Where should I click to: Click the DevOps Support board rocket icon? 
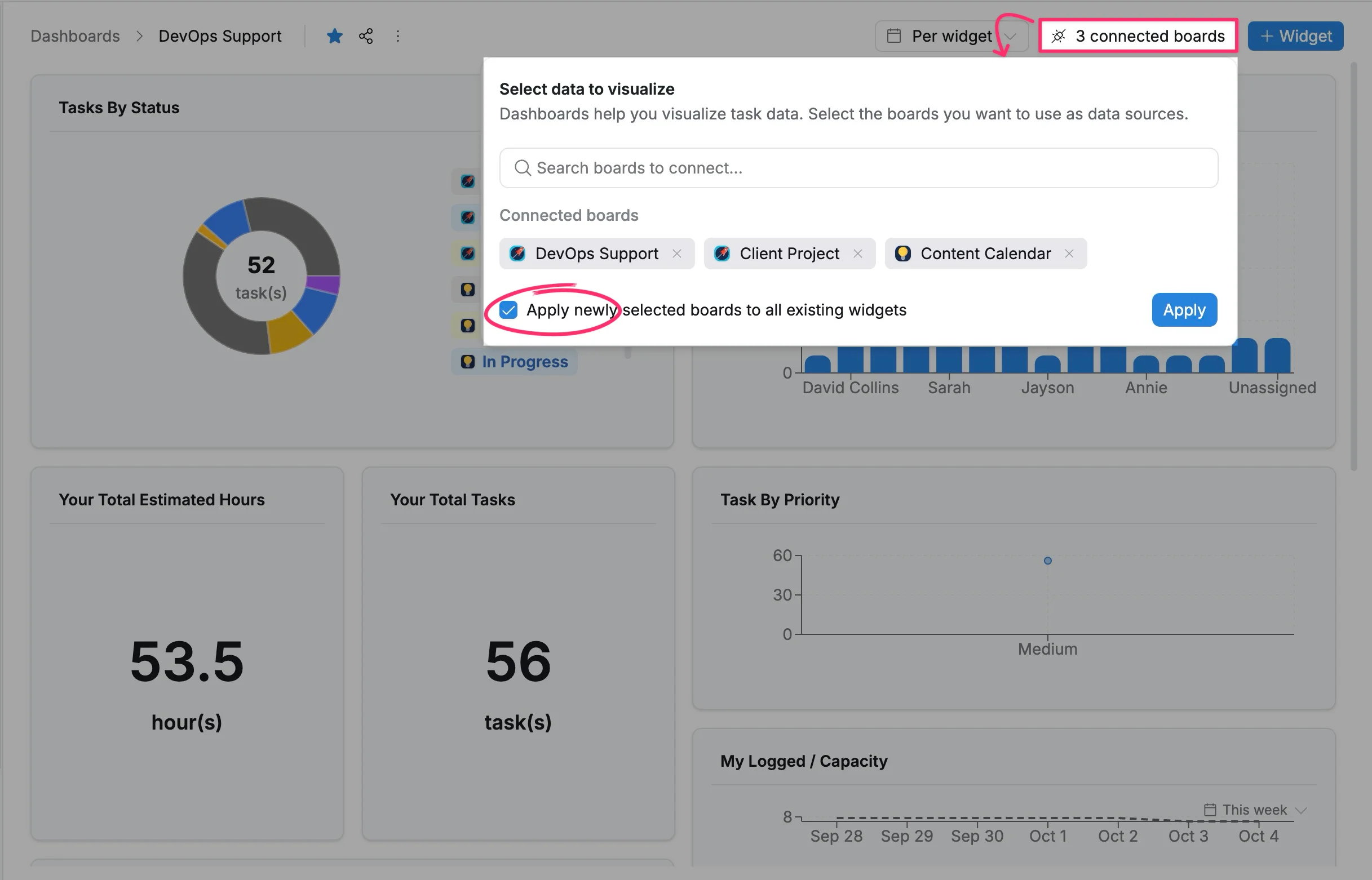pyautogui.click(x=517, y=253)
